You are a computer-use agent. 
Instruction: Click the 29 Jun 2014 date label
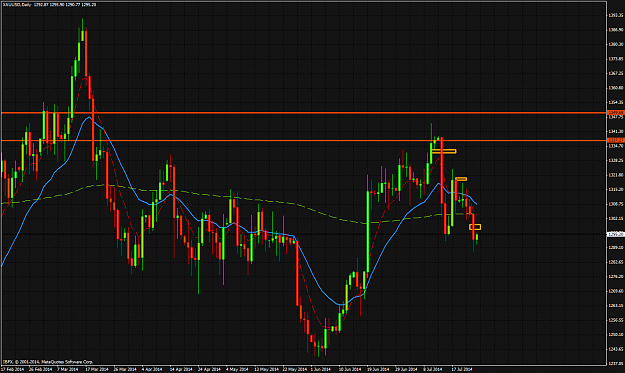[407, 369]
